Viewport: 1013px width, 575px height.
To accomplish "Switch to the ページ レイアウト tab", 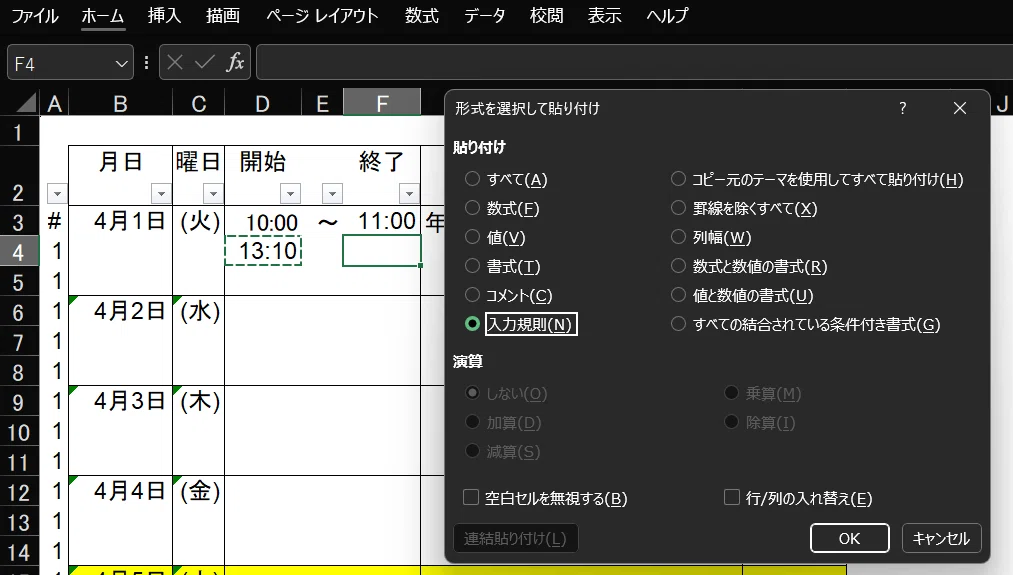I will (x=322, y=16).
